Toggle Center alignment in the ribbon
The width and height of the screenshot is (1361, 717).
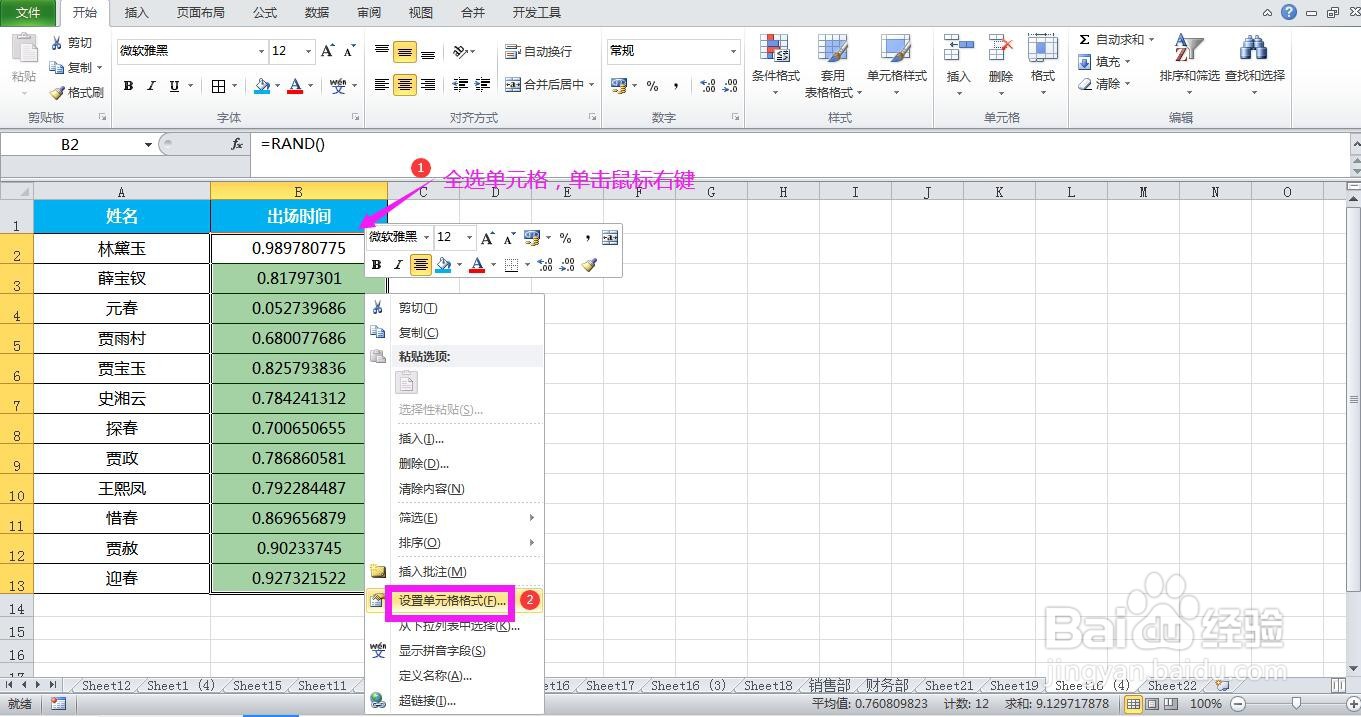404,85
